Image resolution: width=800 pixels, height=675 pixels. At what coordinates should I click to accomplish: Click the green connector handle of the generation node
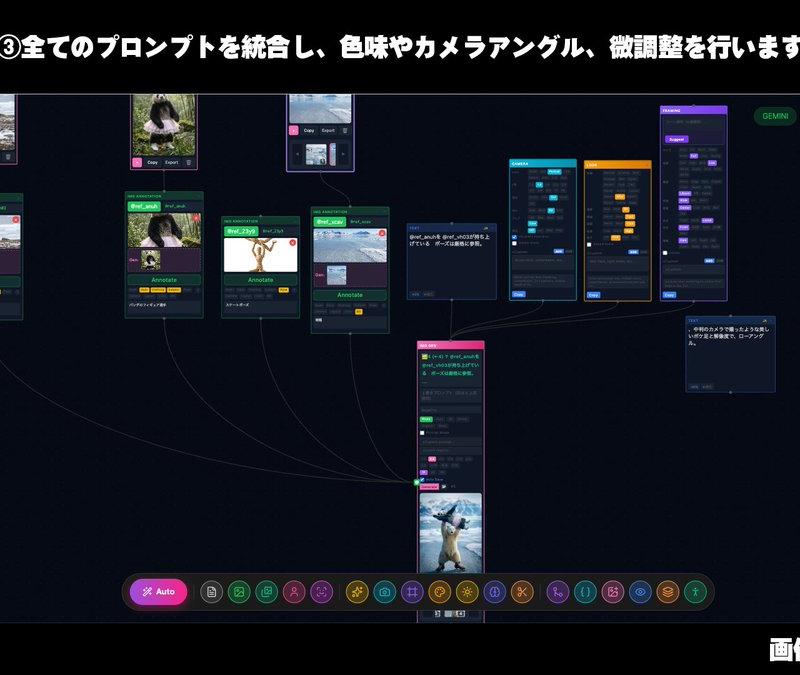pyautogui.click(x=417, y=482)
